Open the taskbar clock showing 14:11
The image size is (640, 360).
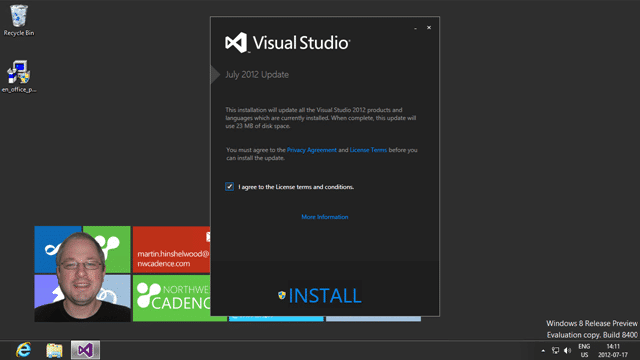point(613,351)
